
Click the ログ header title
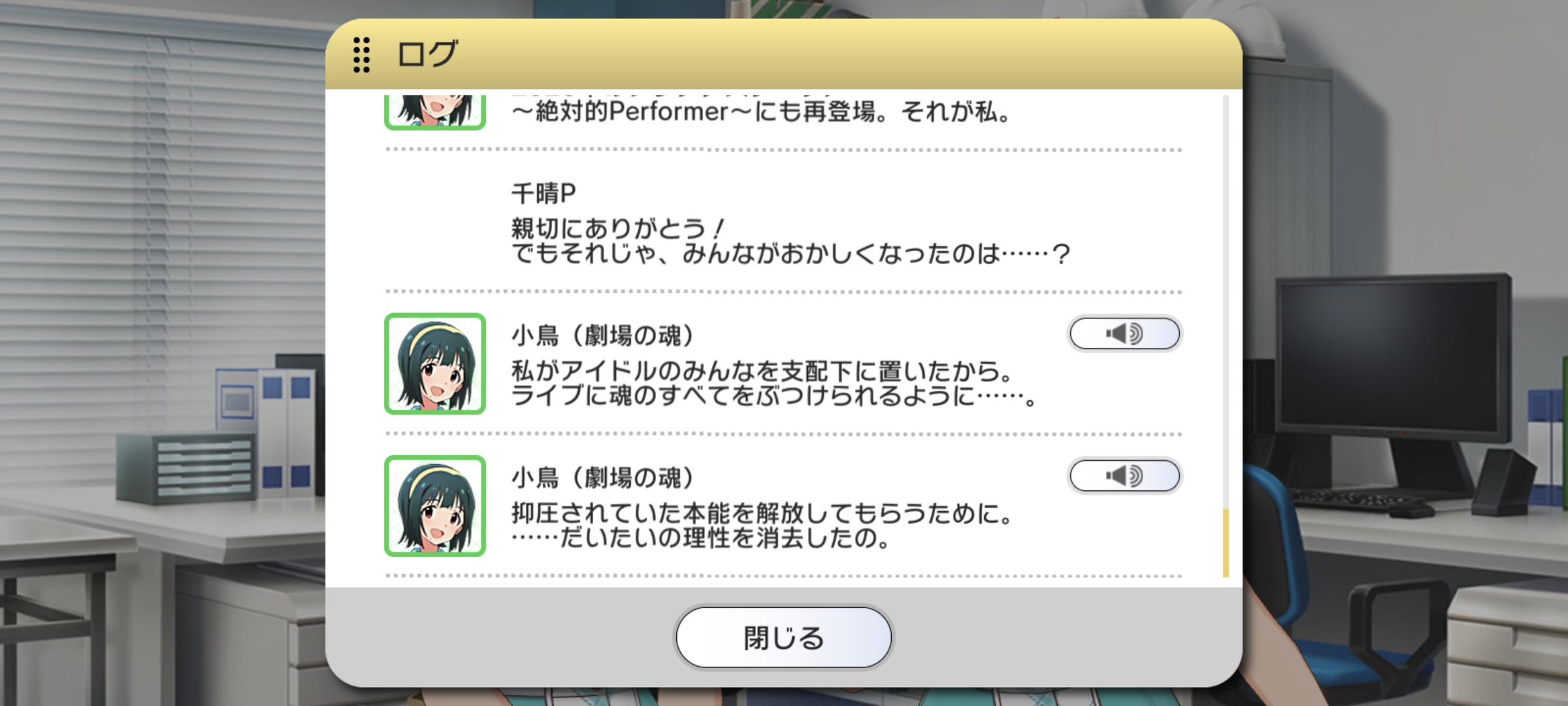click(428, 54)
